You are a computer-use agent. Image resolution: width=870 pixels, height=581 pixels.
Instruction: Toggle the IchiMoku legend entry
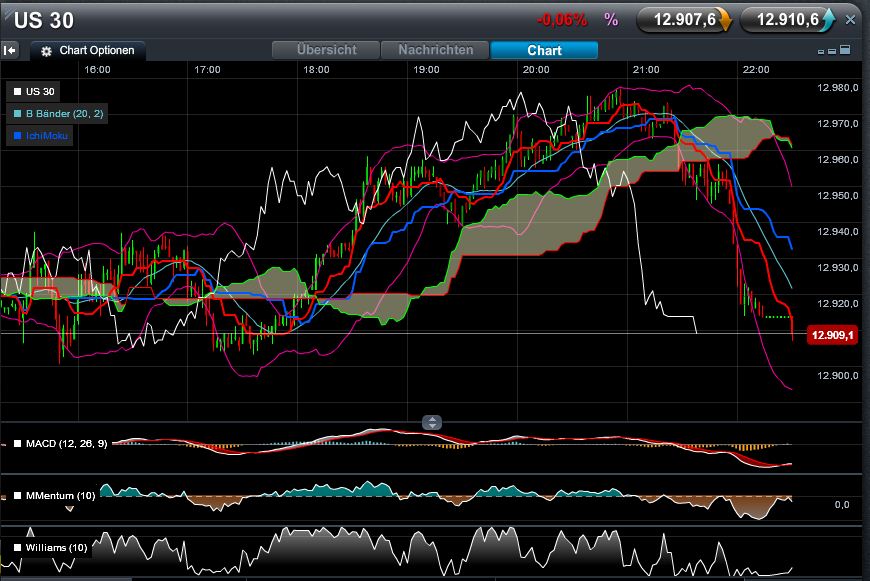(x=40, y=135)
